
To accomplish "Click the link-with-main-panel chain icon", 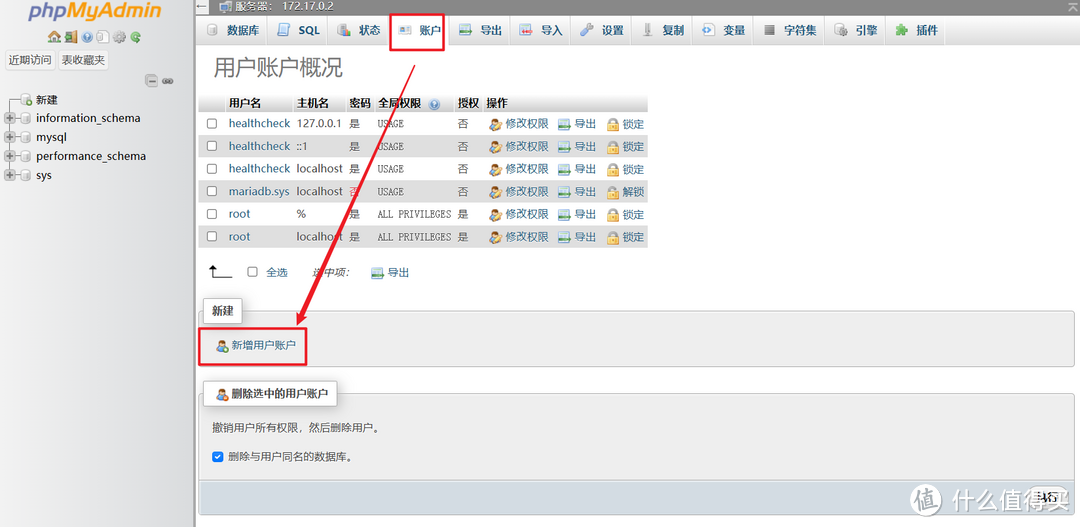I will (167, 81).
